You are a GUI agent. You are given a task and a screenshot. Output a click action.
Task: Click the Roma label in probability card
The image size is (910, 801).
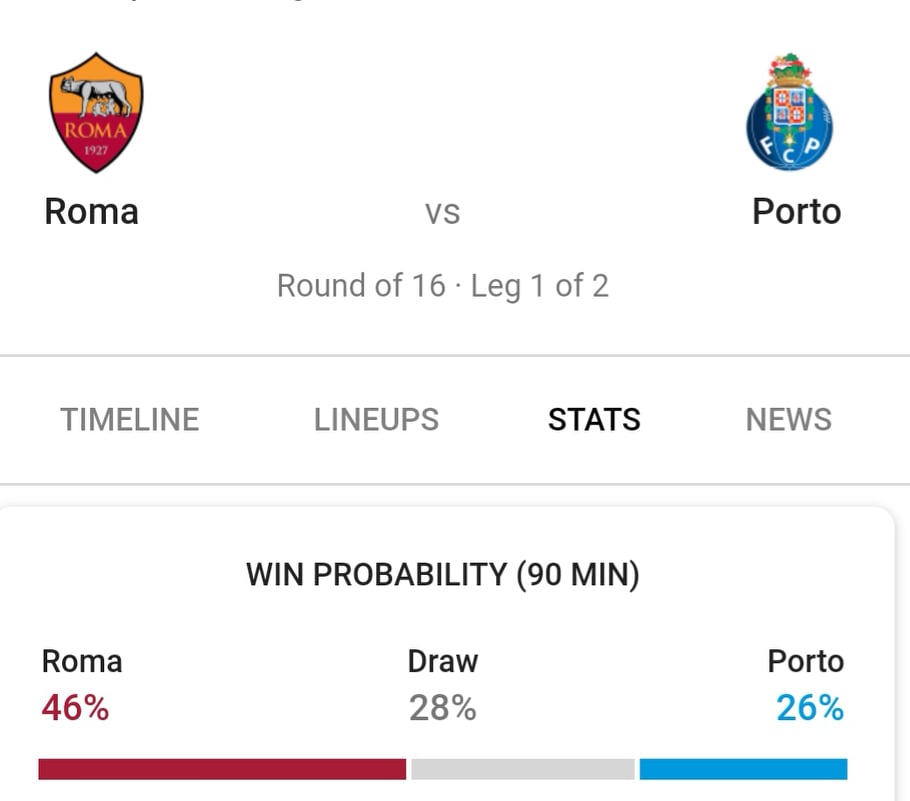click(82, 662)
